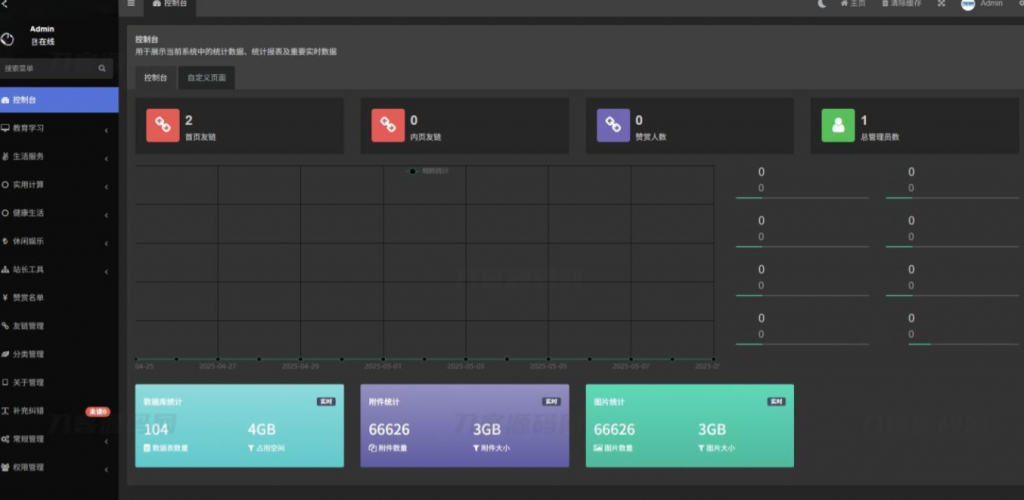1024x500 pixels.
Task: Click the red 内页友链 link icon
Action: [388, 126]
